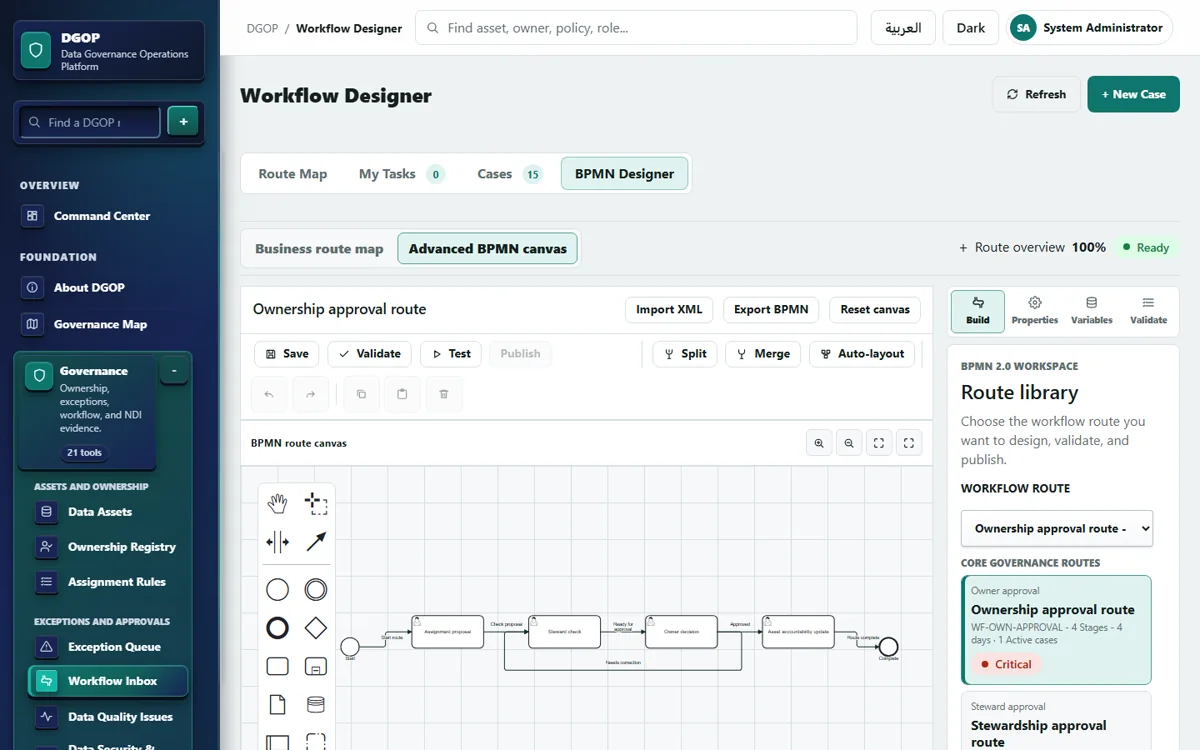Zoom in on the BPMN canvas
1200x750 pixels.
coord(819,443)
